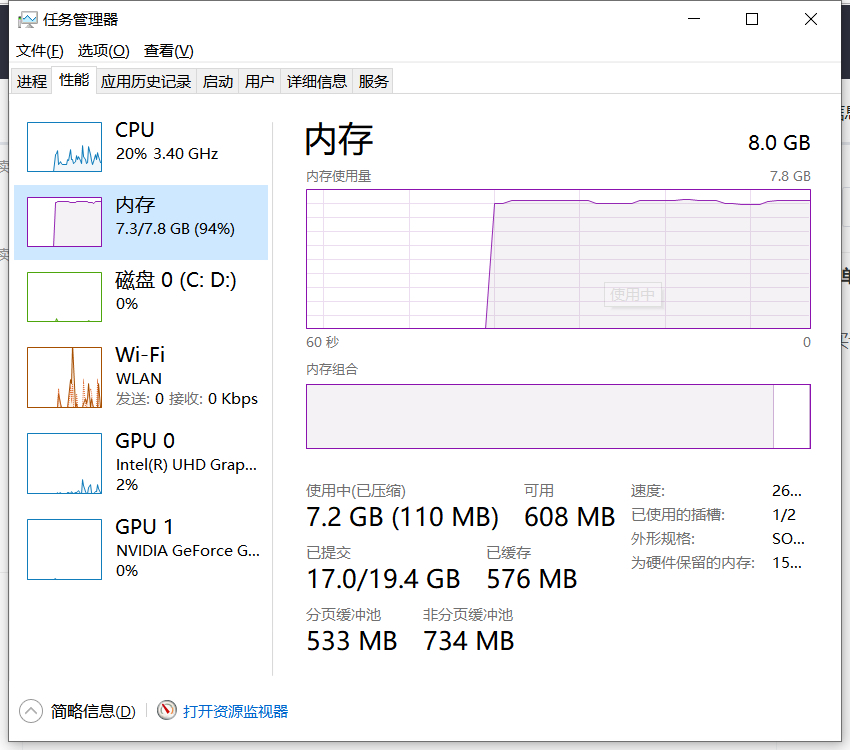
Task: Open the GPU 0 Intel UHD graph thumbnail
Action: coord(65,463)
